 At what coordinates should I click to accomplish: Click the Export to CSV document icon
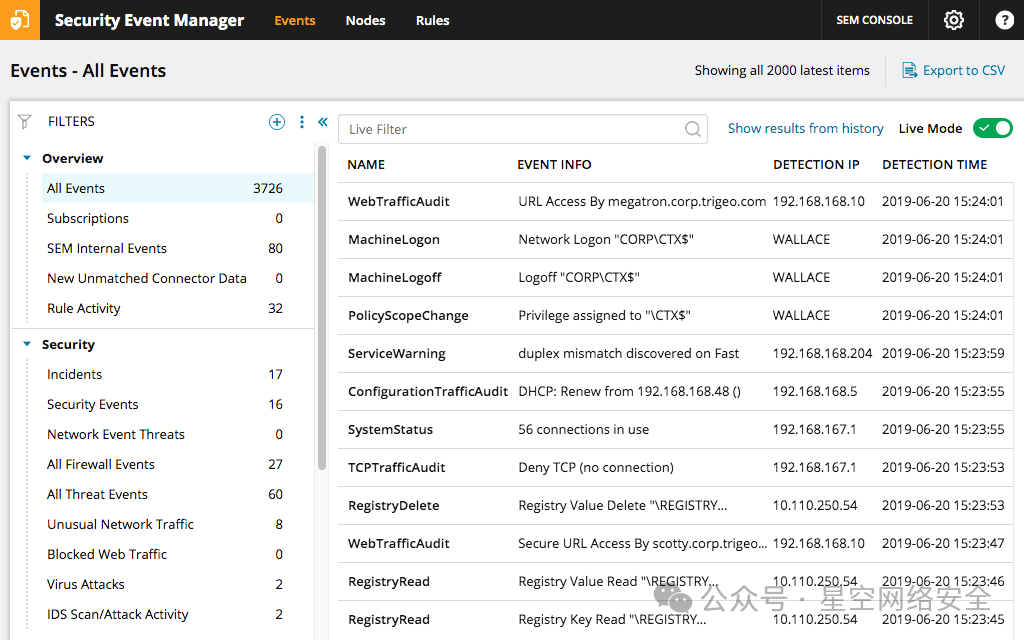click(x=909, y=70)
